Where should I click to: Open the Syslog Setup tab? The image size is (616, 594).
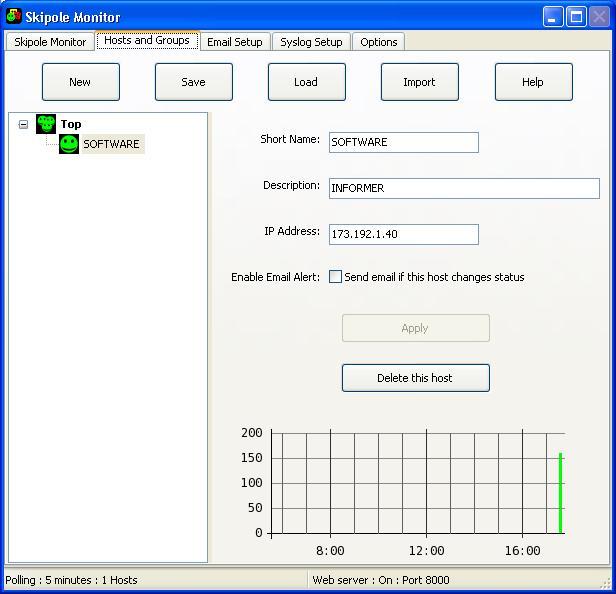311,42
